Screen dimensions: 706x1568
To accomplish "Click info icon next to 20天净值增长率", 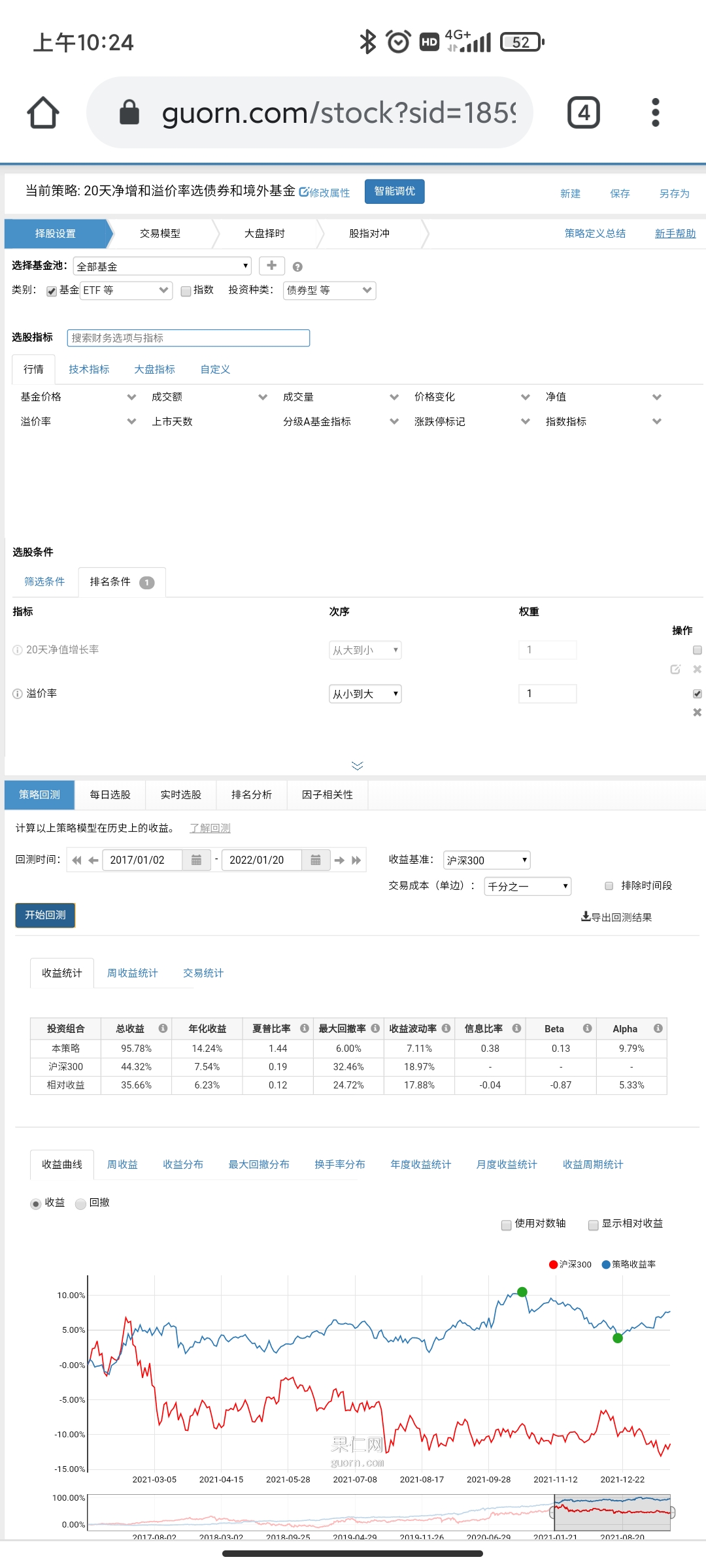I will 18,650.
